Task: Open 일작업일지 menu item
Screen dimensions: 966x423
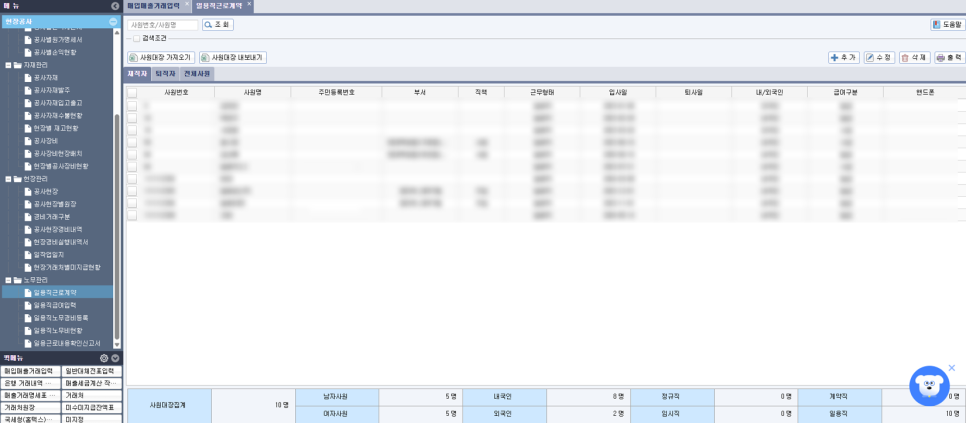Action: tap(49, 255)
